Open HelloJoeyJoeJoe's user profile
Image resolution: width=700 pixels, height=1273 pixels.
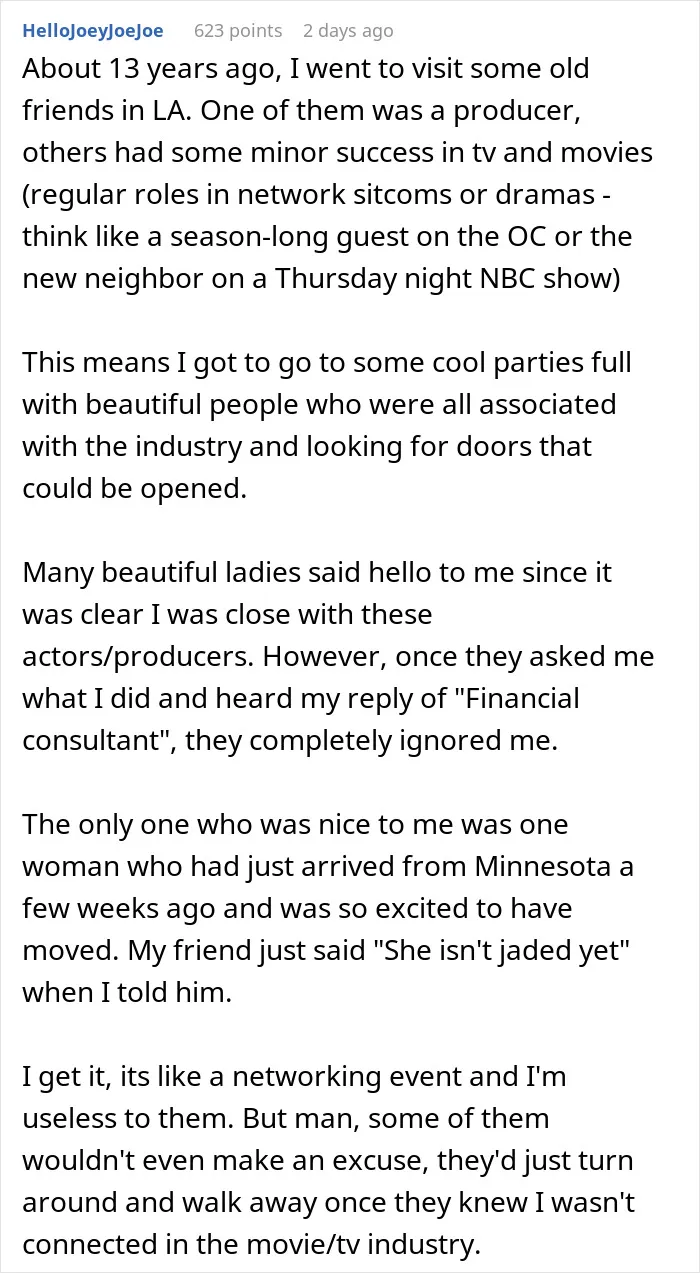(x=92, y=31)
